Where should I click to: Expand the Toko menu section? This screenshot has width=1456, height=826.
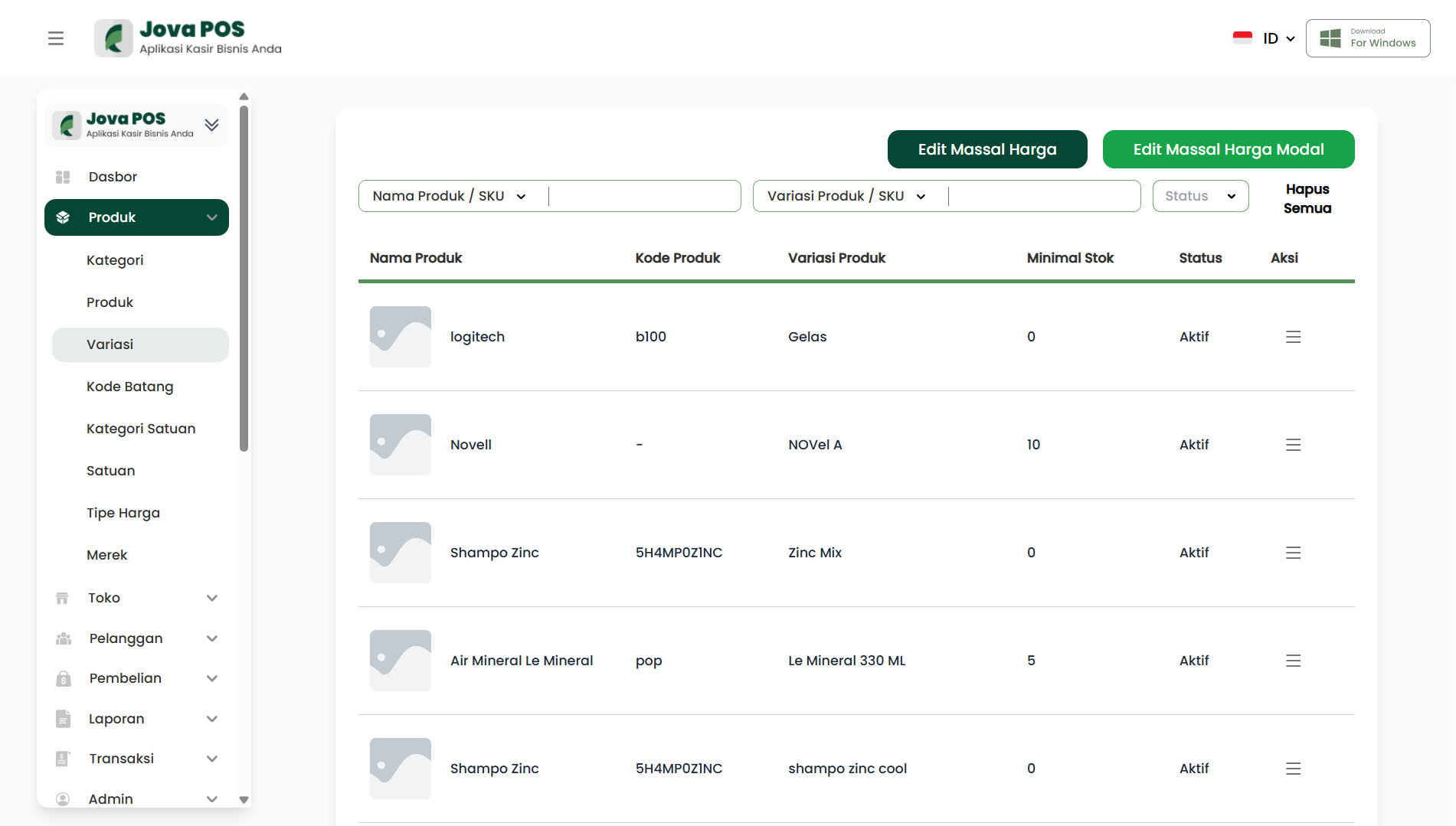(x=136, y=598)
